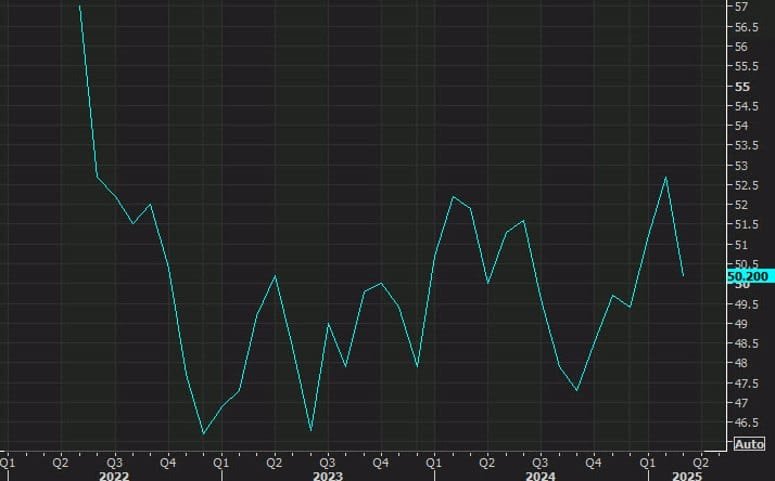Viewport: 775px width, 481px height.
Task: Click the late 2024 trough near 47.3
Action: point(577,390)
